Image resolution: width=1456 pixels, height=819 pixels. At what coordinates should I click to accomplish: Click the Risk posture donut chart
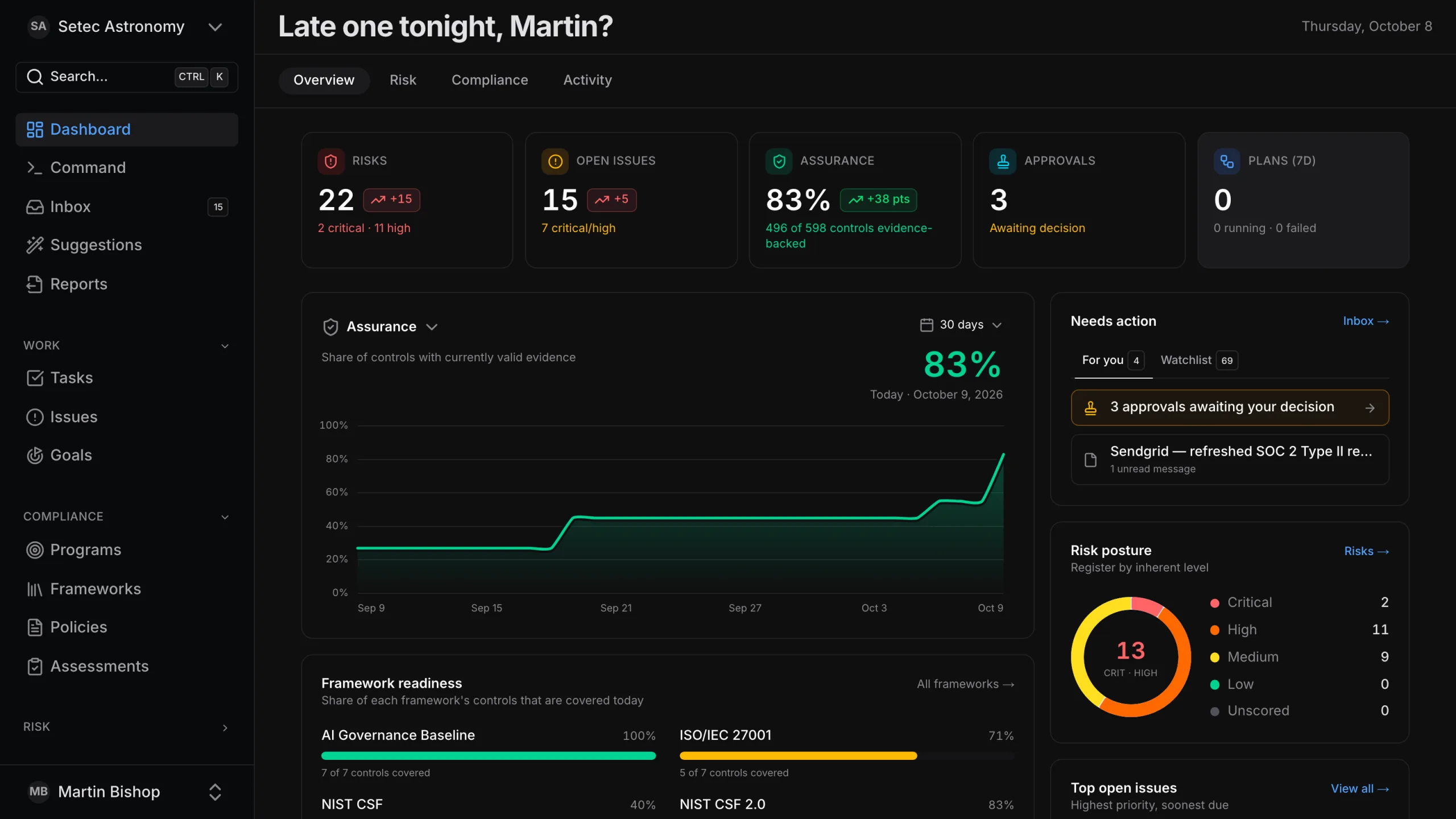click(x=1131, y=657)
